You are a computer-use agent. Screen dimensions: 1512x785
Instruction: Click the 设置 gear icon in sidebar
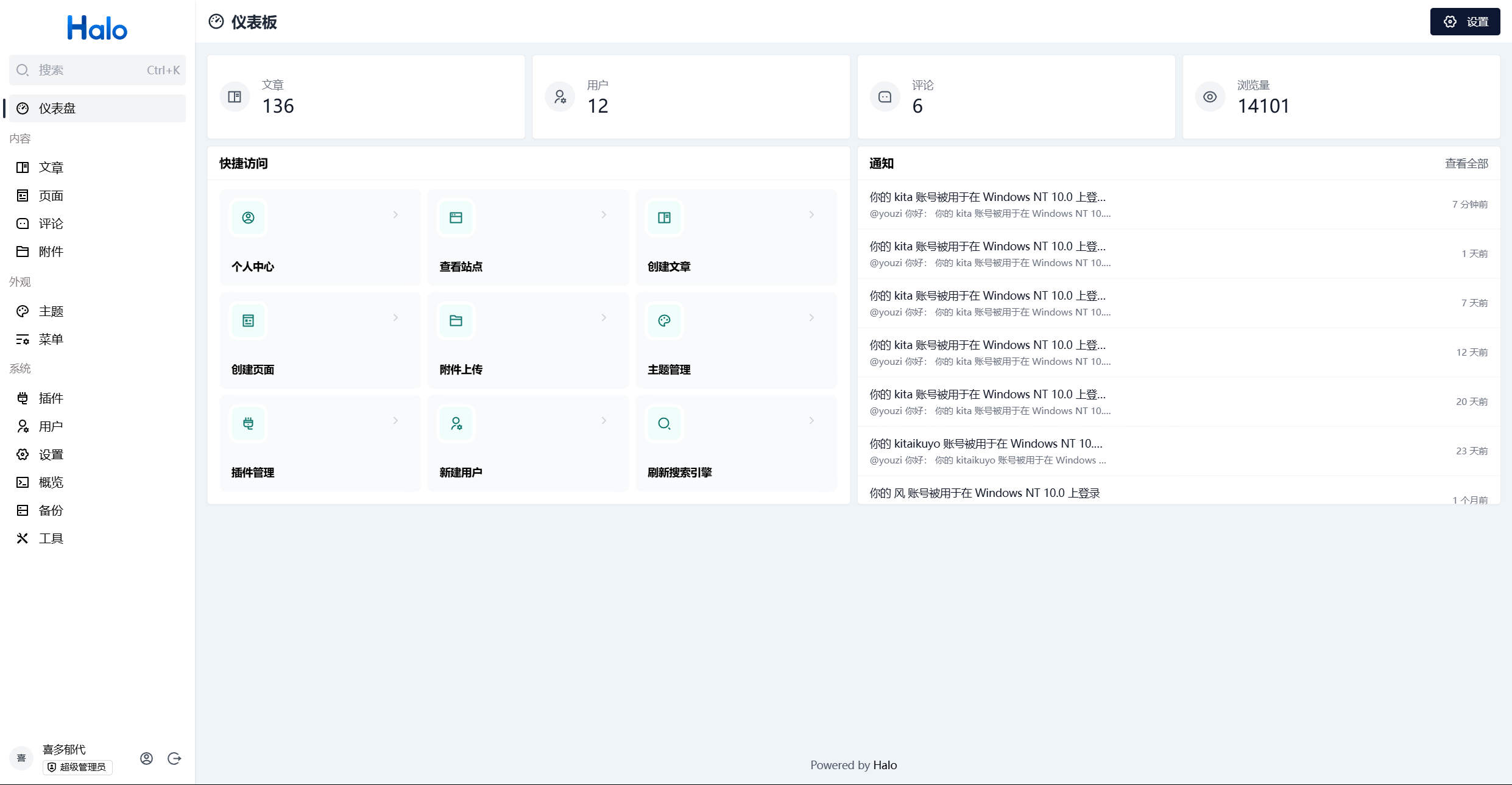coord(23,454)
